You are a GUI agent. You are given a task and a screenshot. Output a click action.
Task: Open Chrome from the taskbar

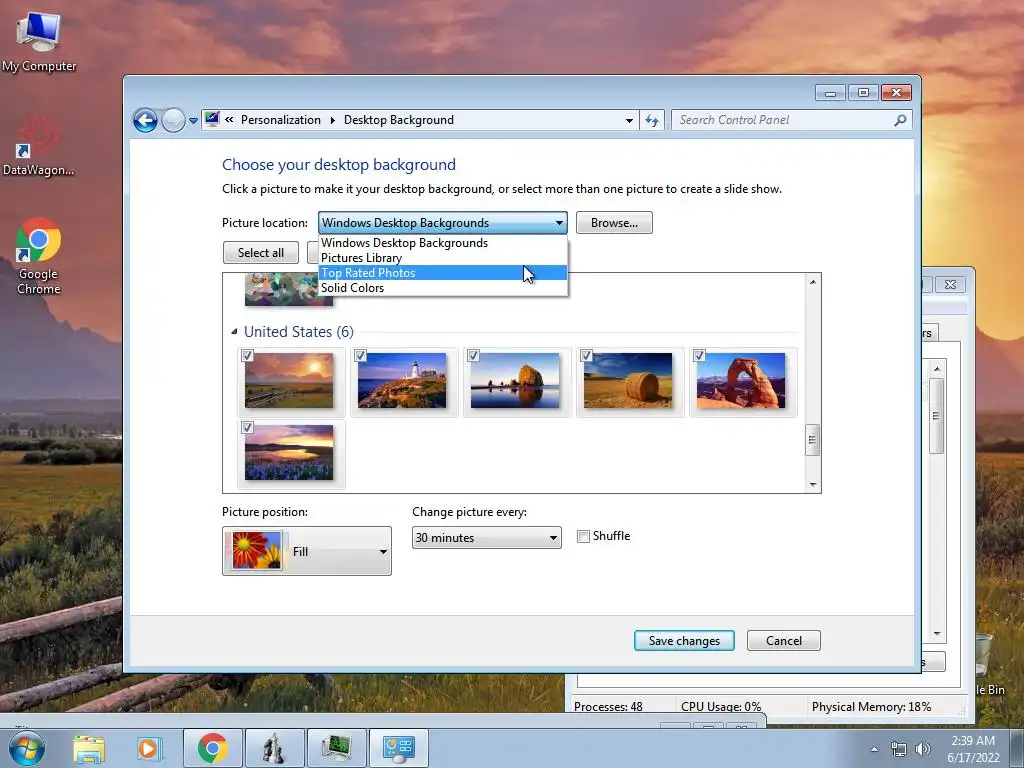(x=212, y=748)
